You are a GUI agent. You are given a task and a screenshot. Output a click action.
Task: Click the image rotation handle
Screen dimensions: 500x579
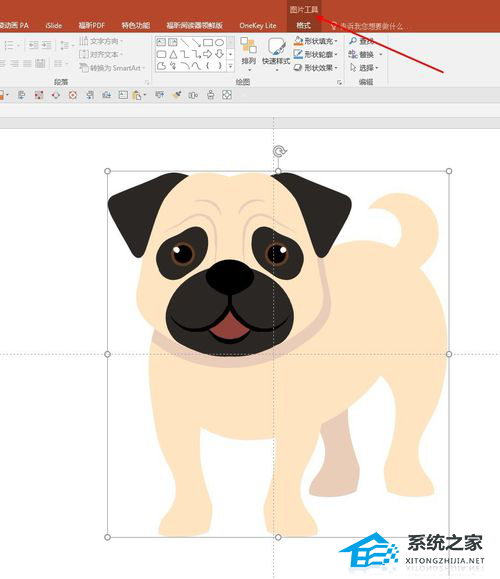coord(279,151)
